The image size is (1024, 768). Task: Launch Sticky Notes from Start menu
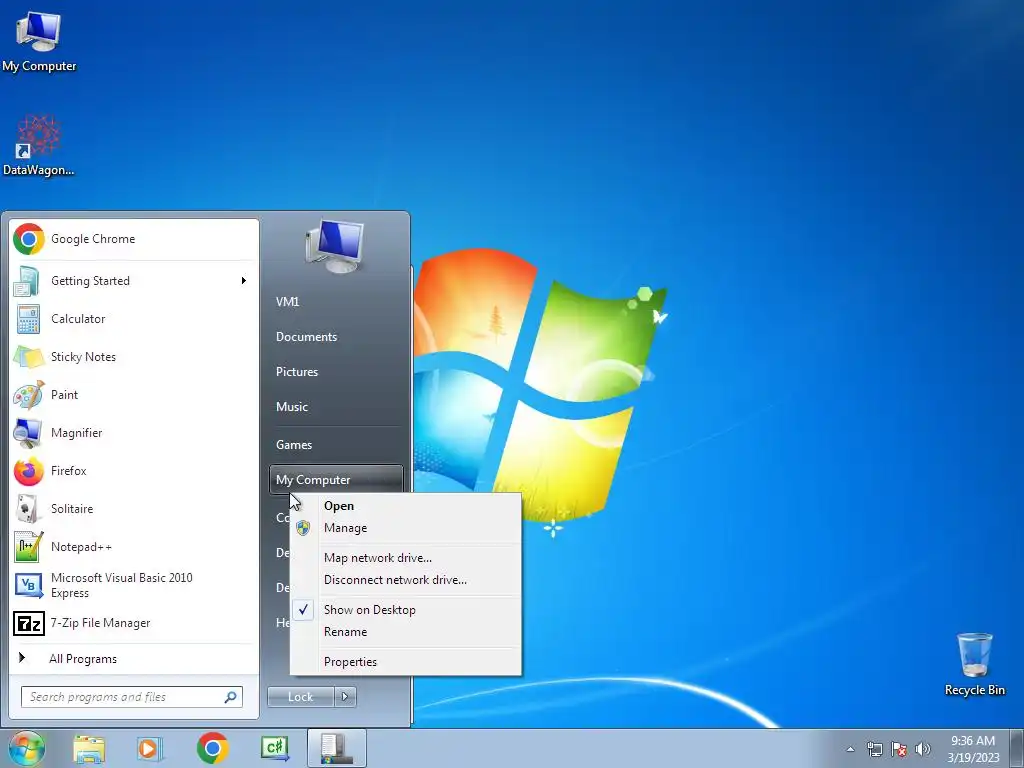[x=134, y=357]
